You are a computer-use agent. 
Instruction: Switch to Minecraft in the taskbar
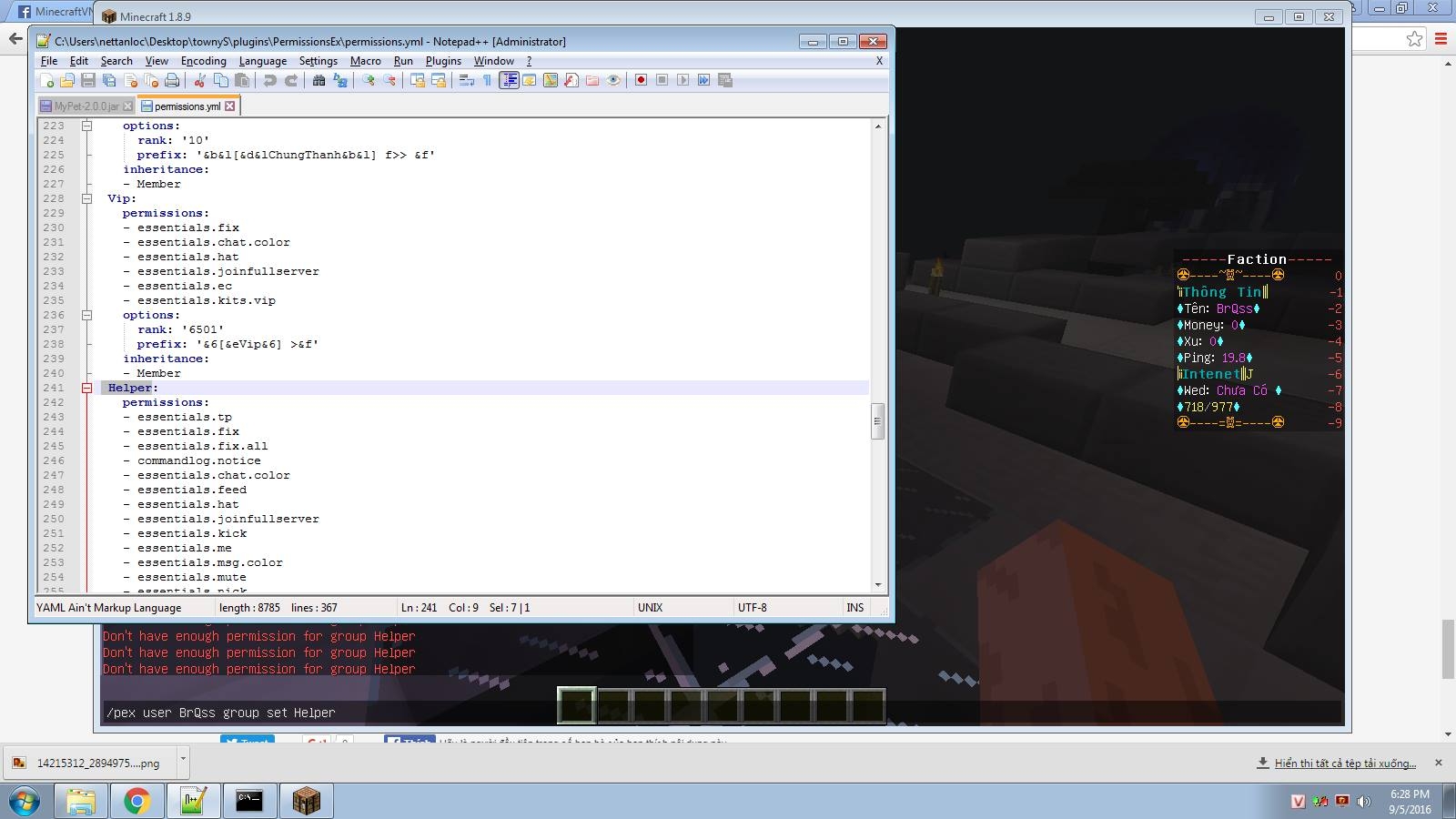coord(306,802)
